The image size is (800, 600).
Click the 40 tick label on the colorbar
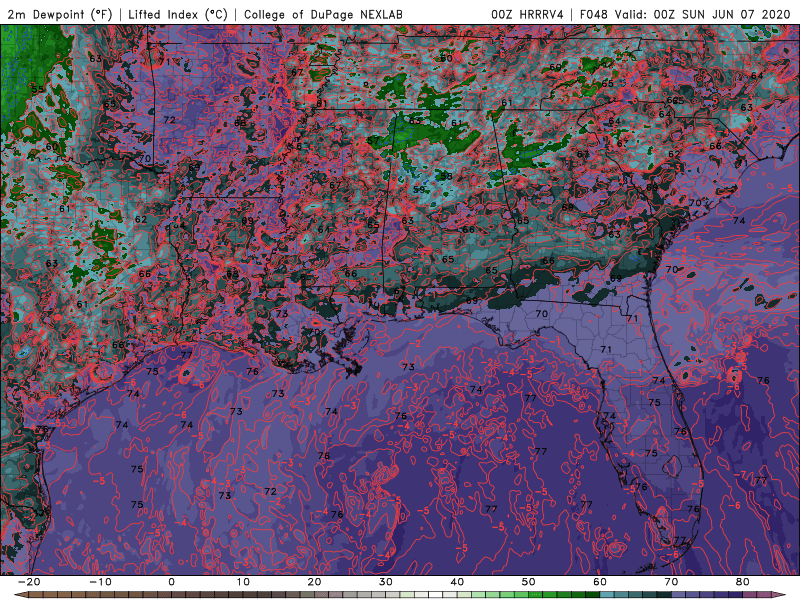pos(457,582)
